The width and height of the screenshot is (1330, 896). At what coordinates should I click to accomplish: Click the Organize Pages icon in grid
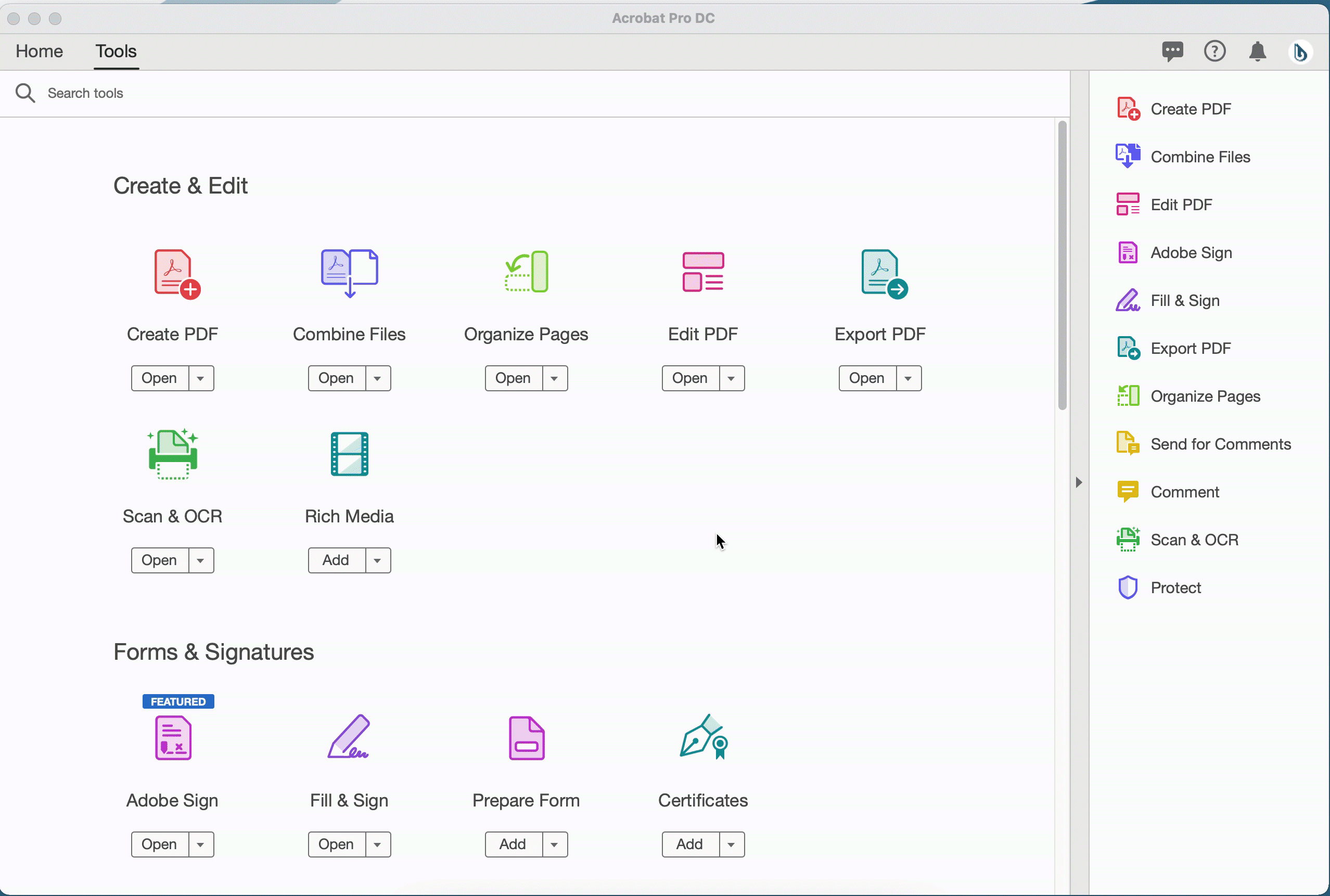526,272
